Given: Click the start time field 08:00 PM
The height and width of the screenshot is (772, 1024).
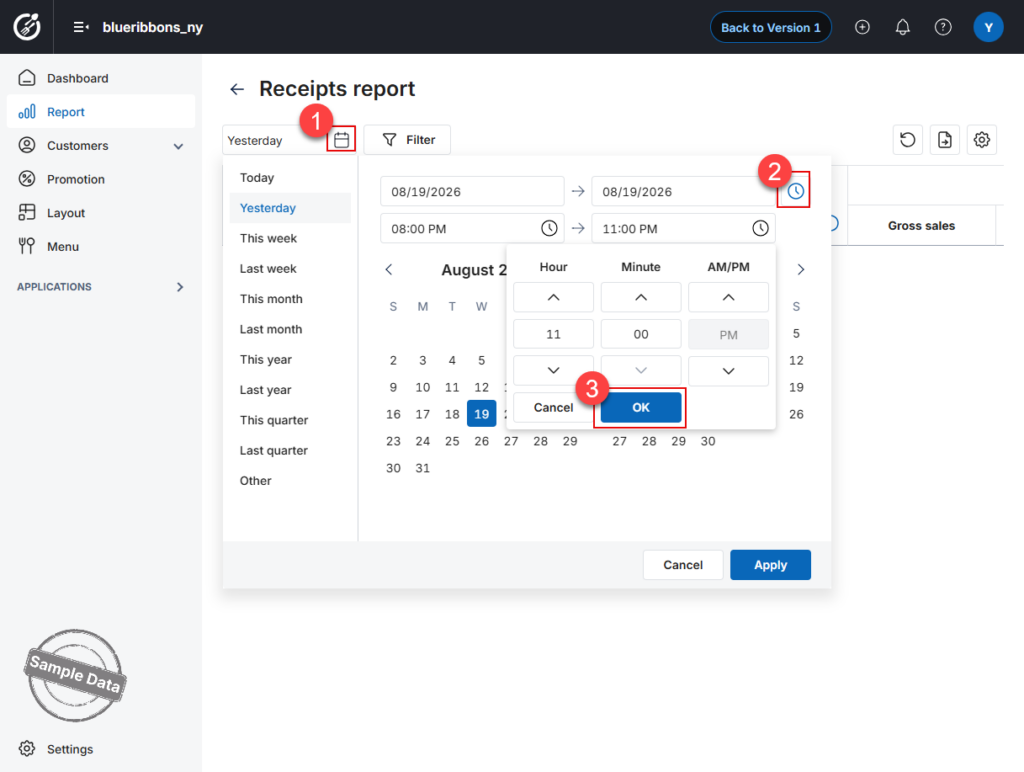Looking at the screenshot, I should point(472,229).
